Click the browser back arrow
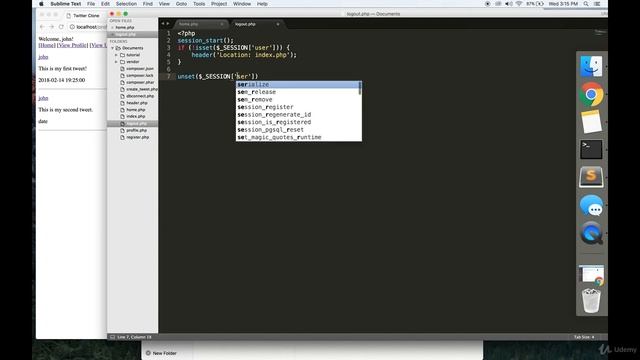This screenshot has height=360, width=640. click(42, 27)
